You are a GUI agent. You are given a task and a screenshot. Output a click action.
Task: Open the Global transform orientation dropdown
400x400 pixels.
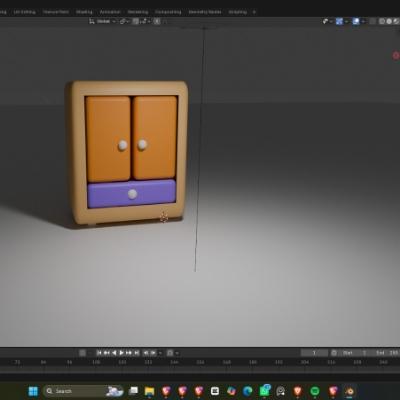[x=103, y=21]
